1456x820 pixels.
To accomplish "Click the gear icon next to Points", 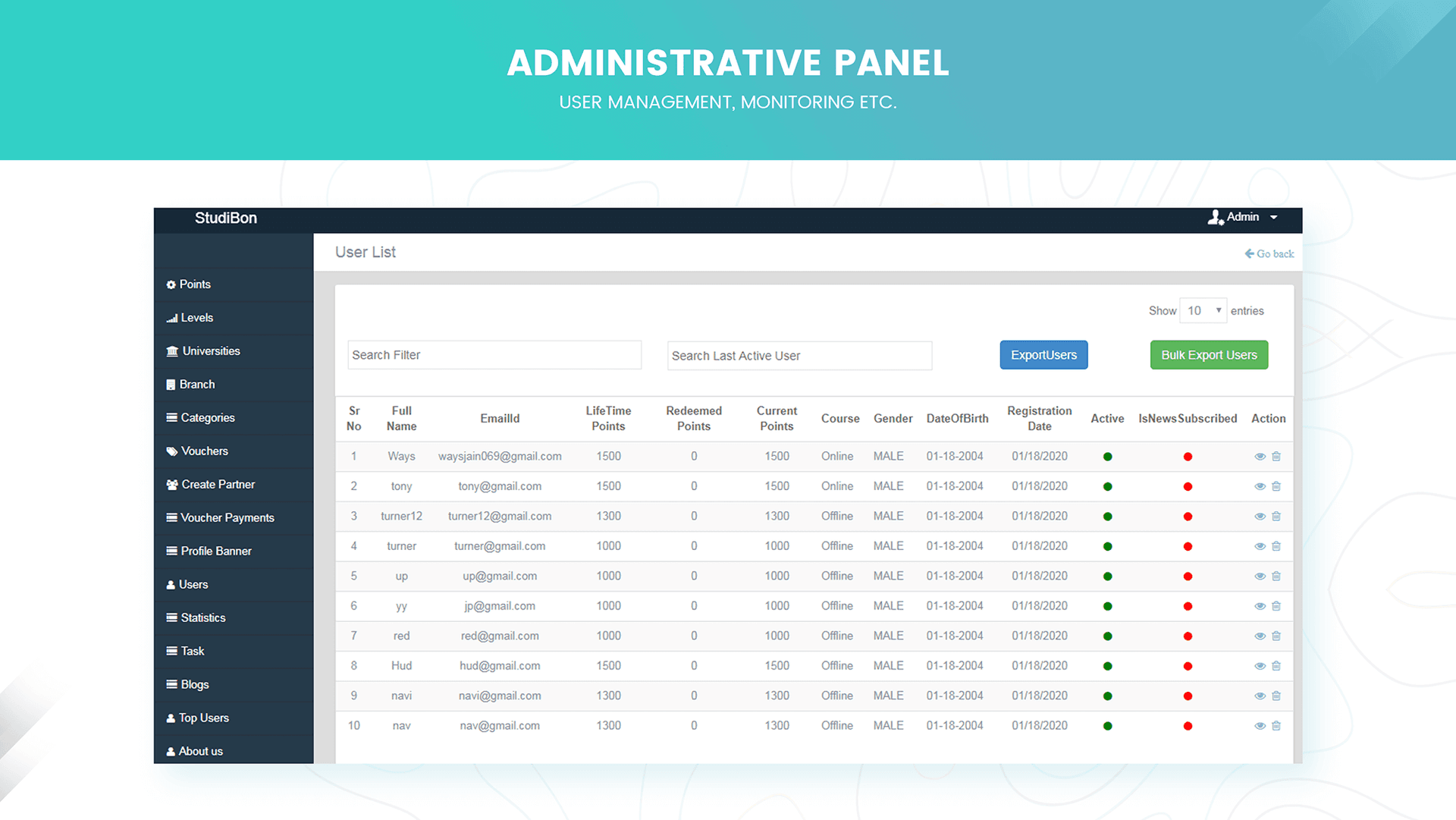I will click(x=171, y=284).
